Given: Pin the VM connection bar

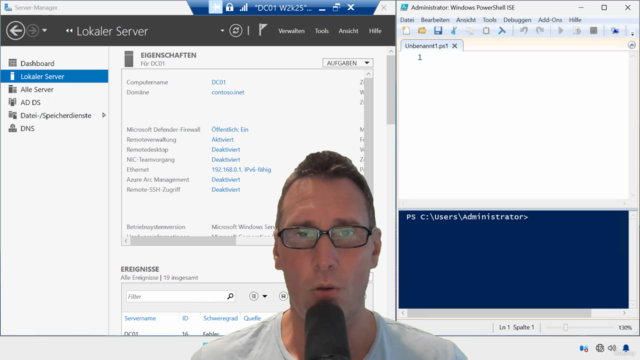Looking at the screenshot, I should (215, 7).
